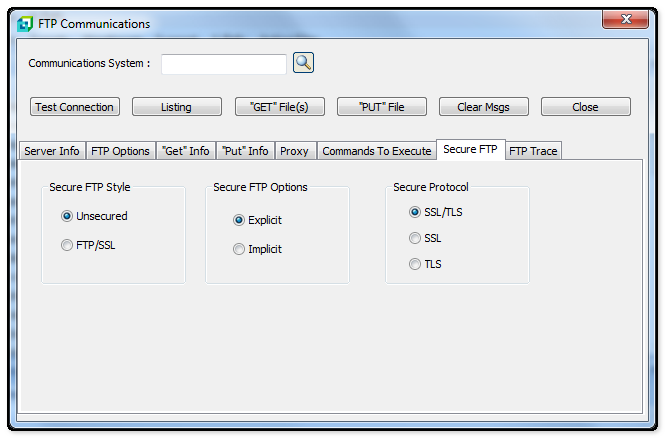Click the magnifying glass search icon
The width and height of the screenshot is (665, 438).
click(303, 63)
